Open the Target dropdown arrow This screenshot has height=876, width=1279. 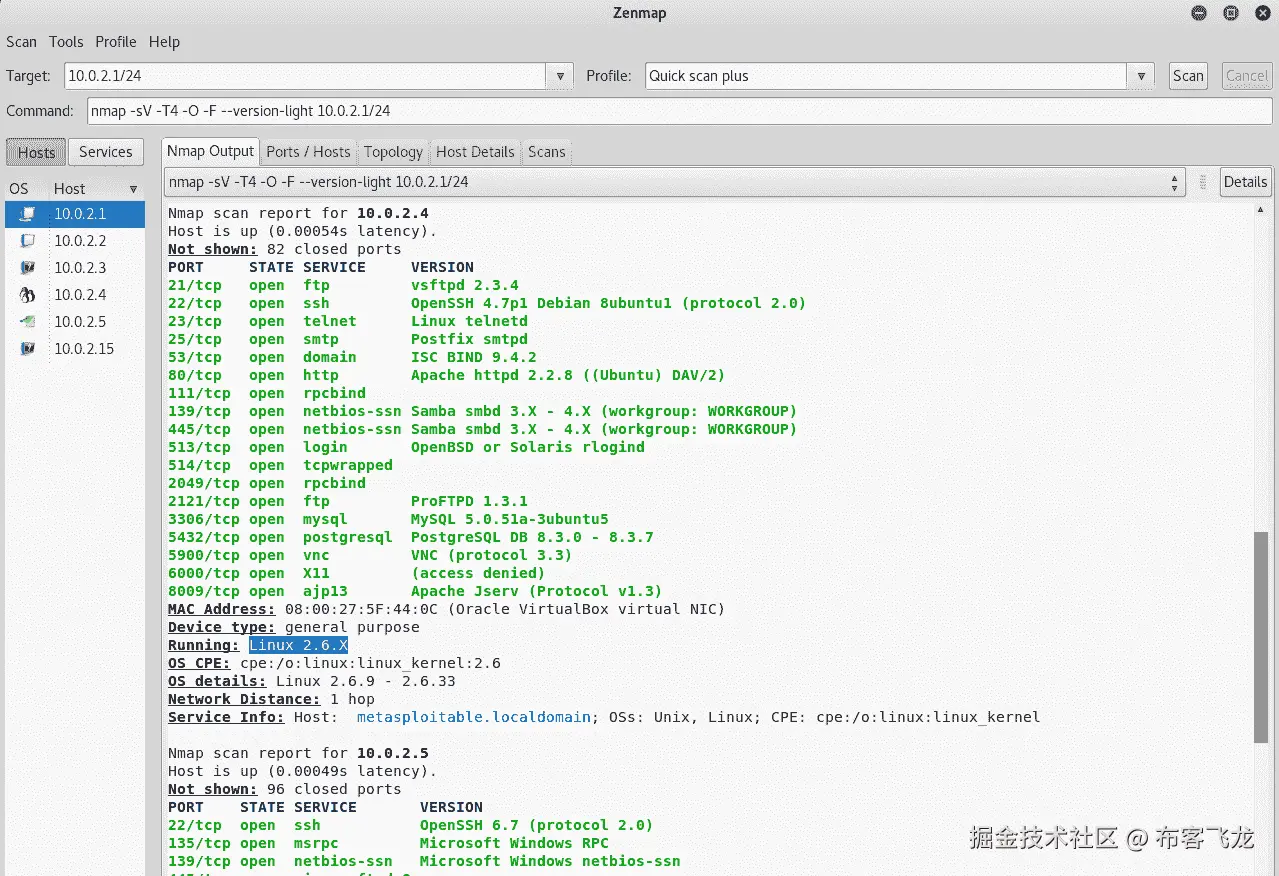click(559, 76)
